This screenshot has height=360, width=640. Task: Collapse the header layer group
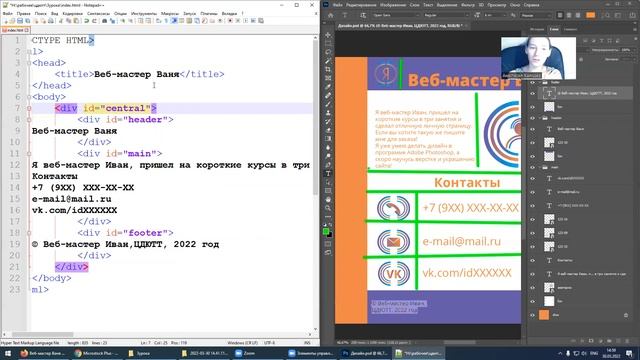(x=540, y=118)
